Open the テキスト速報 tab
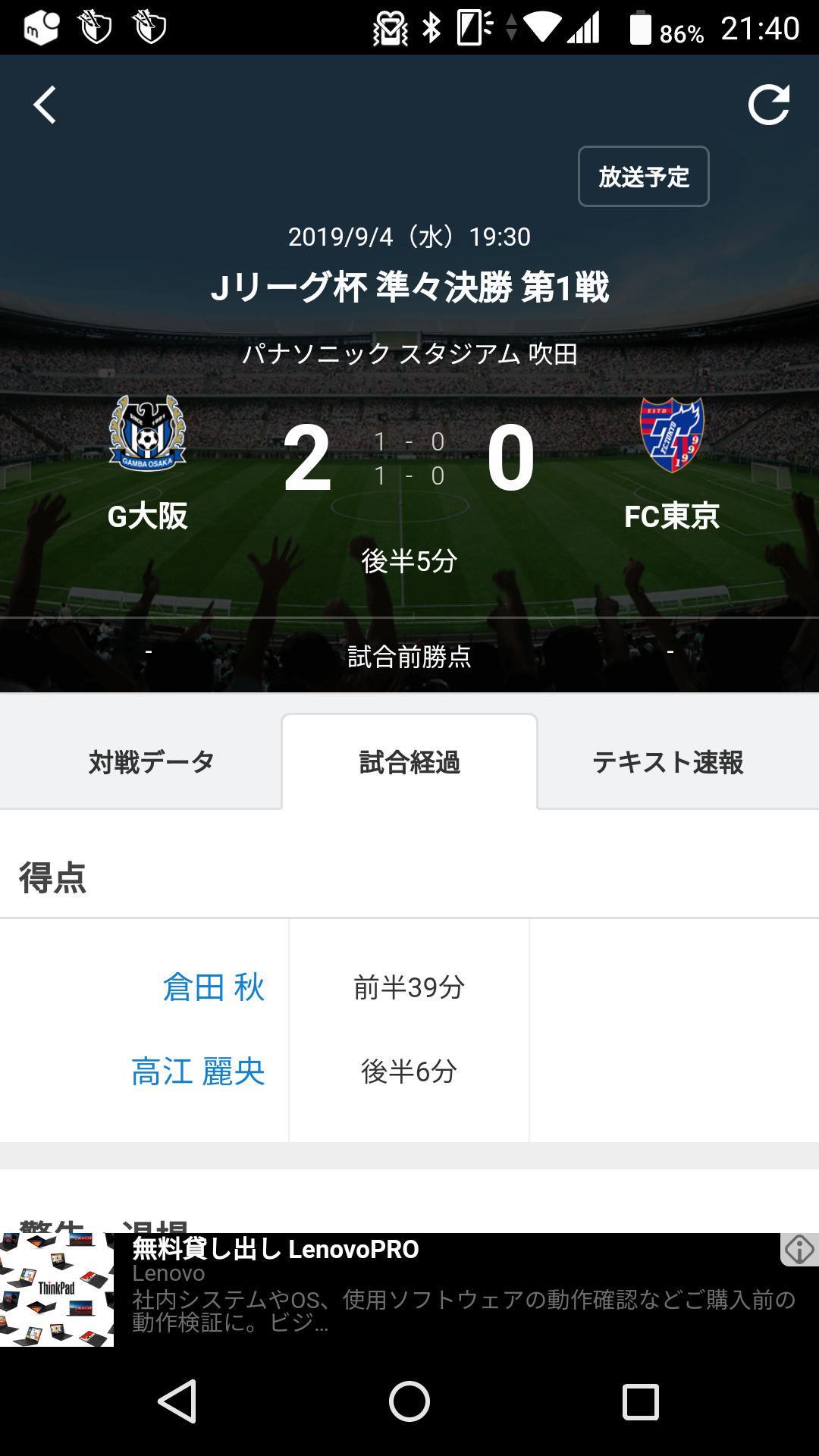The width and height of the screenshot is (819, 1456). [667, 762]
